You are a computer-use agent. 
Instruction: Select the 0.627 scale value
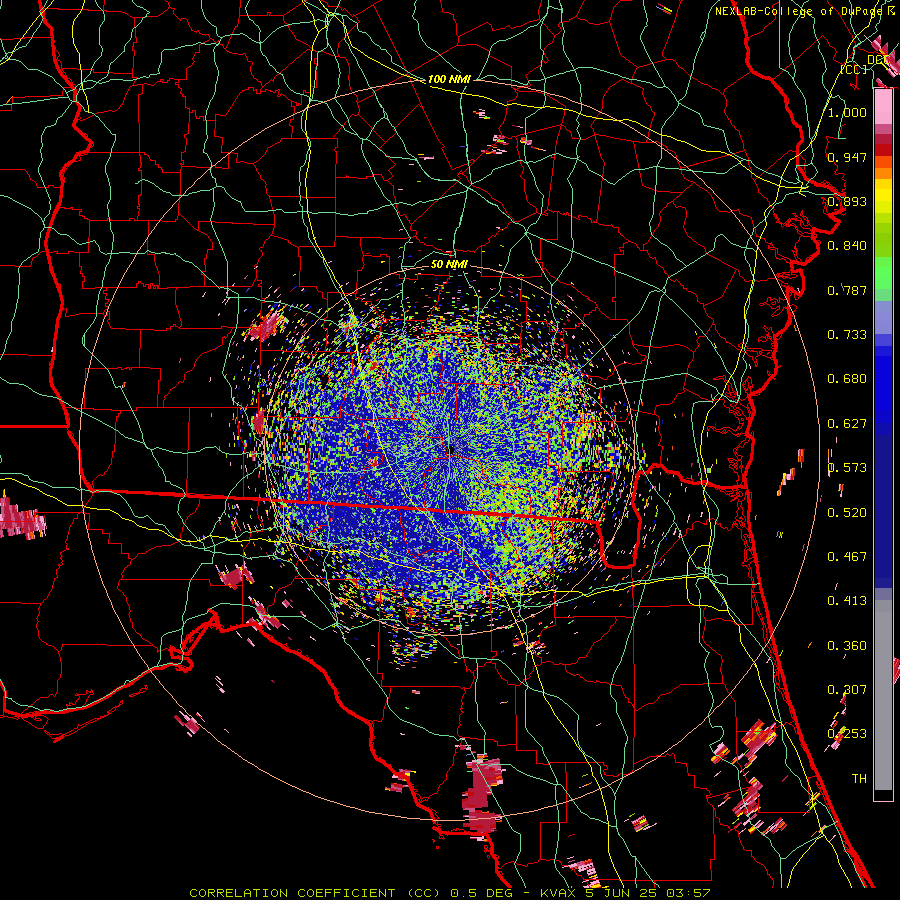(847, 424)
